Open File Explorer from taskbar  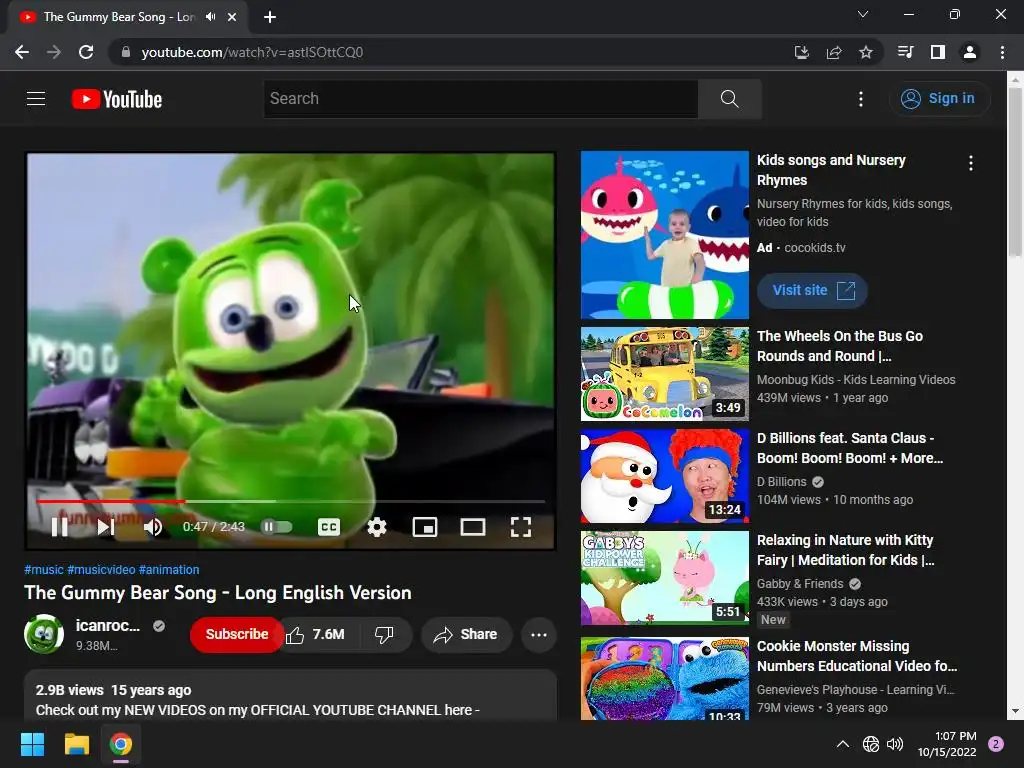pyautogui.click(x=76, y=744)
